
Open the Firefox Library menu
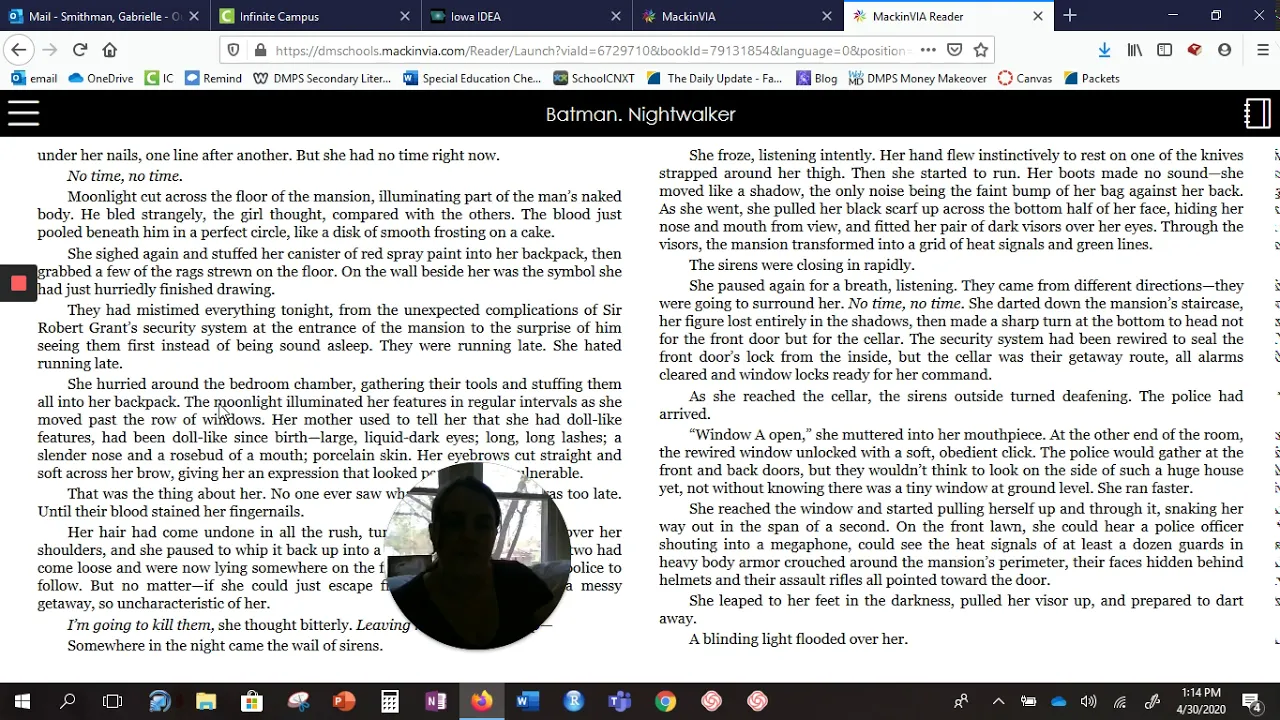pyautogui.click(x=1135, y=50)
